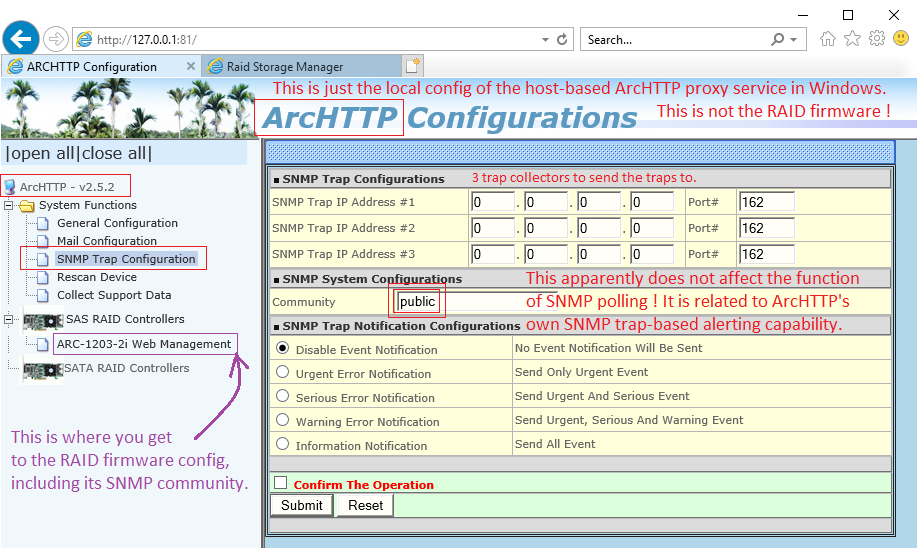The height and width of the screenshot is (549, 918).
Task: Click the browser Forward arrow button
Action: click(x=56, y=39)
